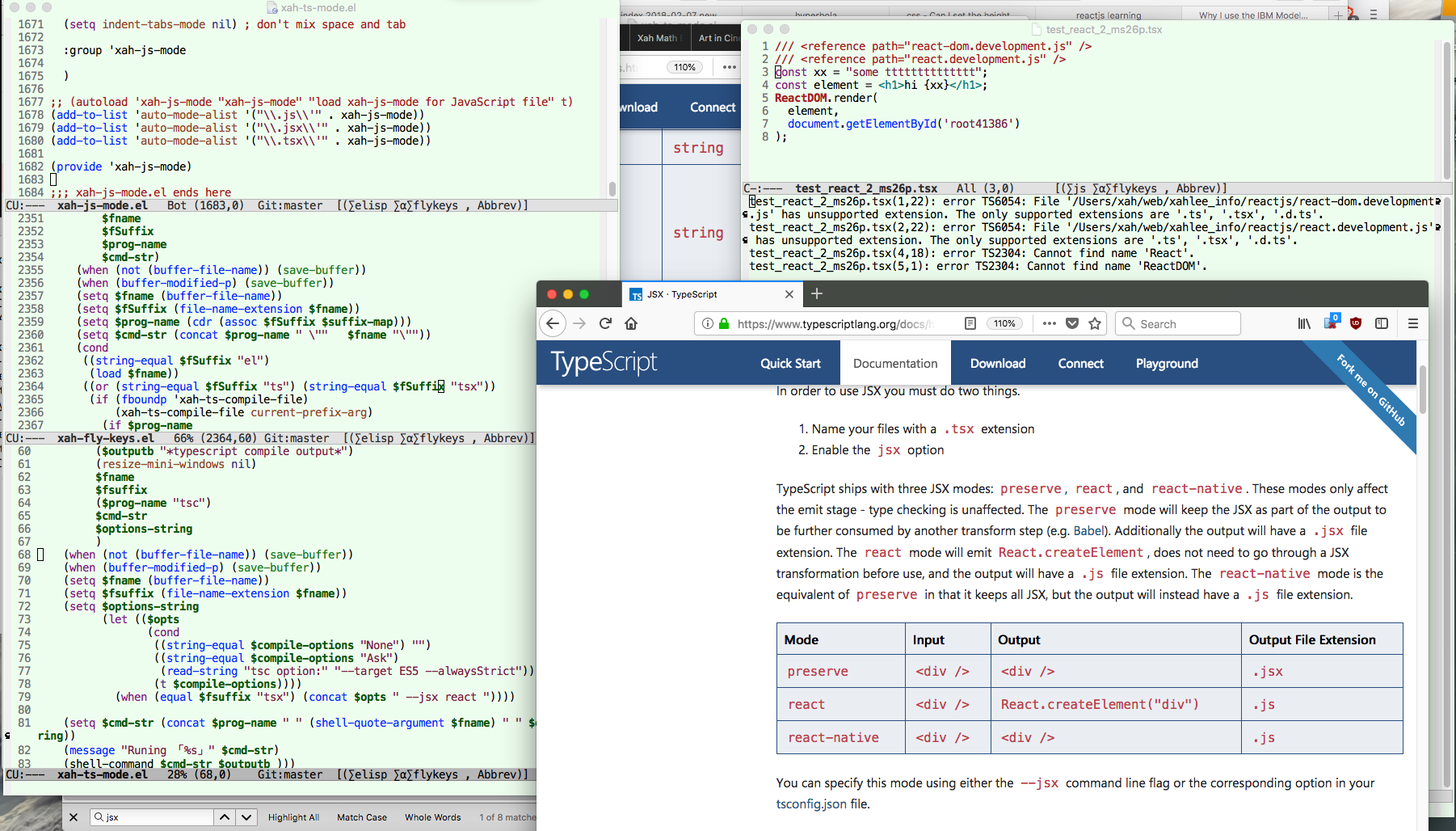Open TypeScript logo home link
The width and height of the screenshot is (1456, 831).
(x=604, y=362)
